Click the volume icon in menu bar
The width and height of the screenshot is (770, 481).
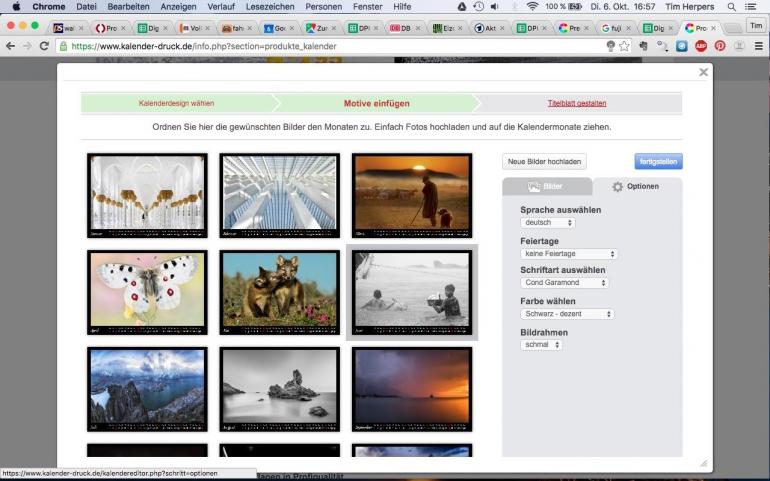(x=495, y=6)
